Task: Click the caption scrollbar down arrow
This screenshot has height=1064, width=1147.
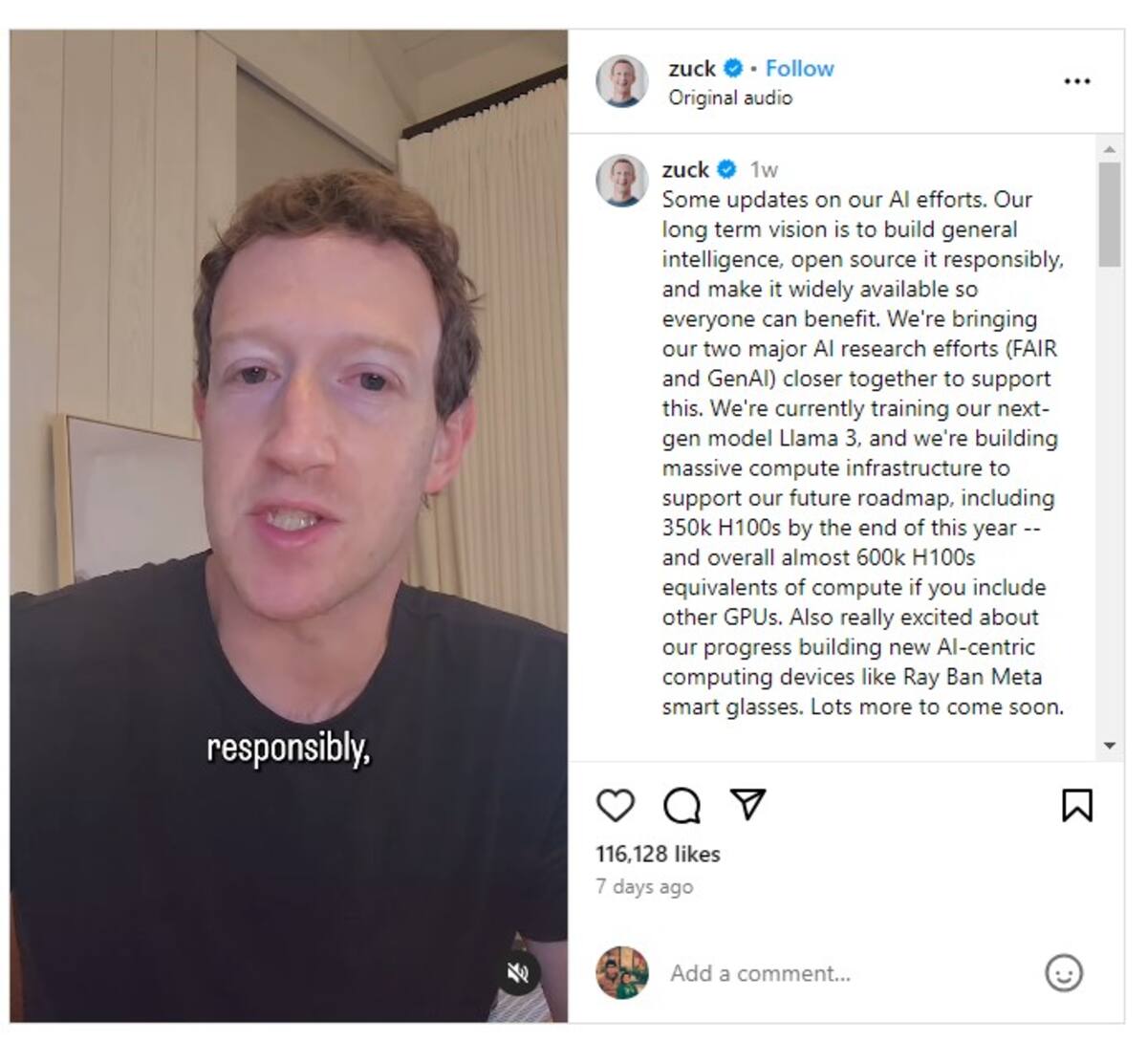Action: [1109, 746]
